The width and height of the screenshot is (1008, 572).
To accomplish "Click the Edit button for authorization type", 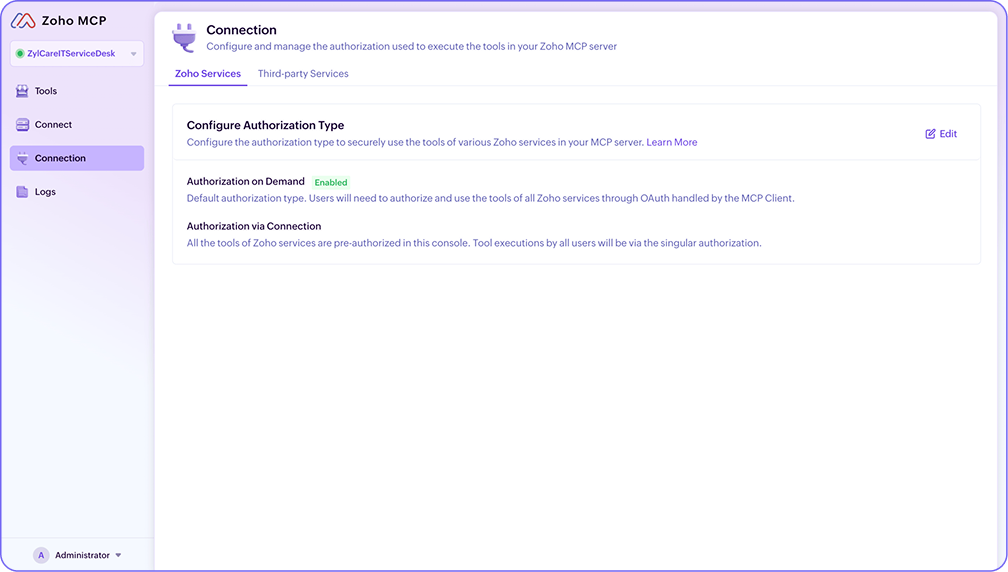I will click(x=941, y=134).
